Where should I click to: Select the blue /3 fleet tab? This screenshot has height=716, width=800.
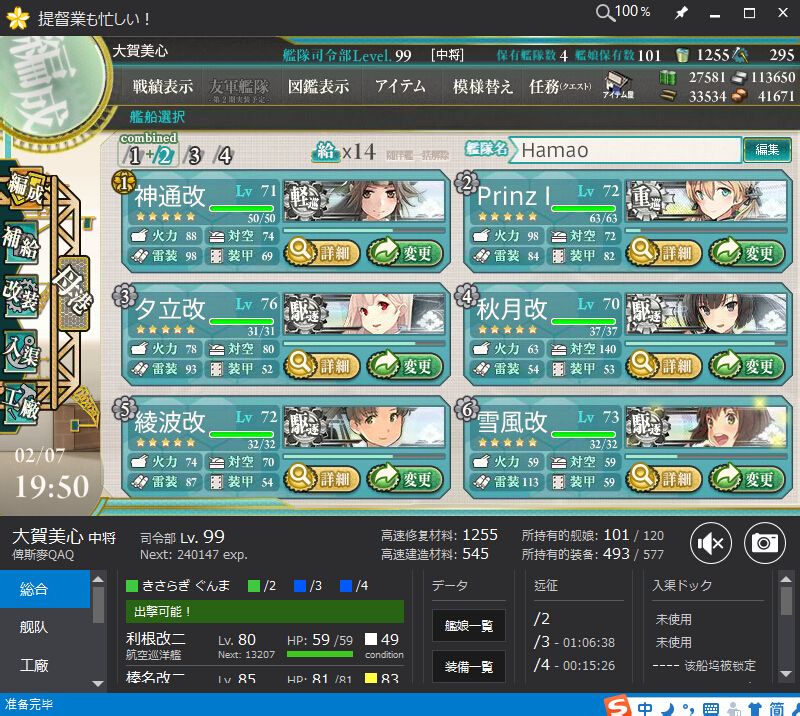click(x=308, y=585)
